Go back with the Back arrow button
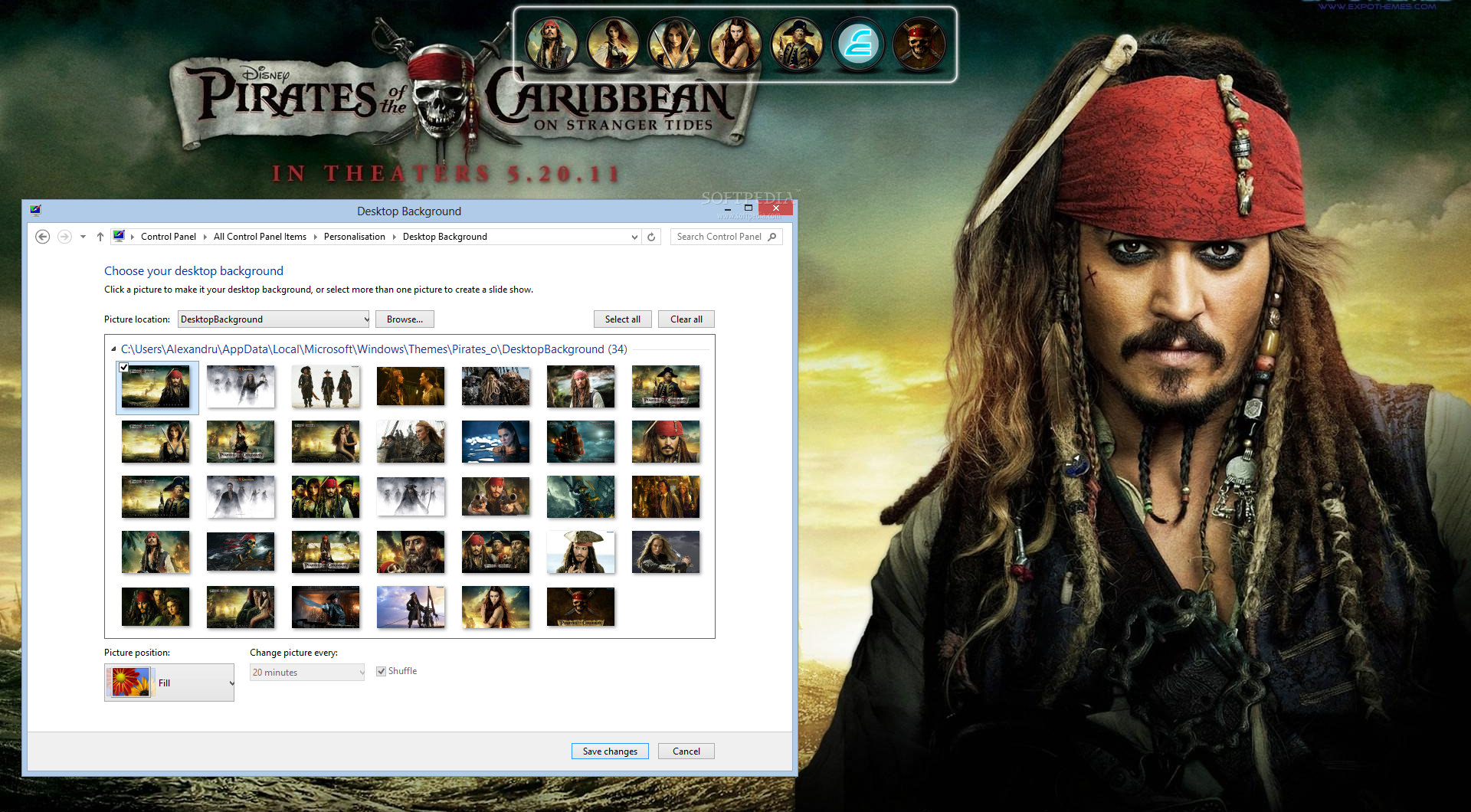 [43, 237]
